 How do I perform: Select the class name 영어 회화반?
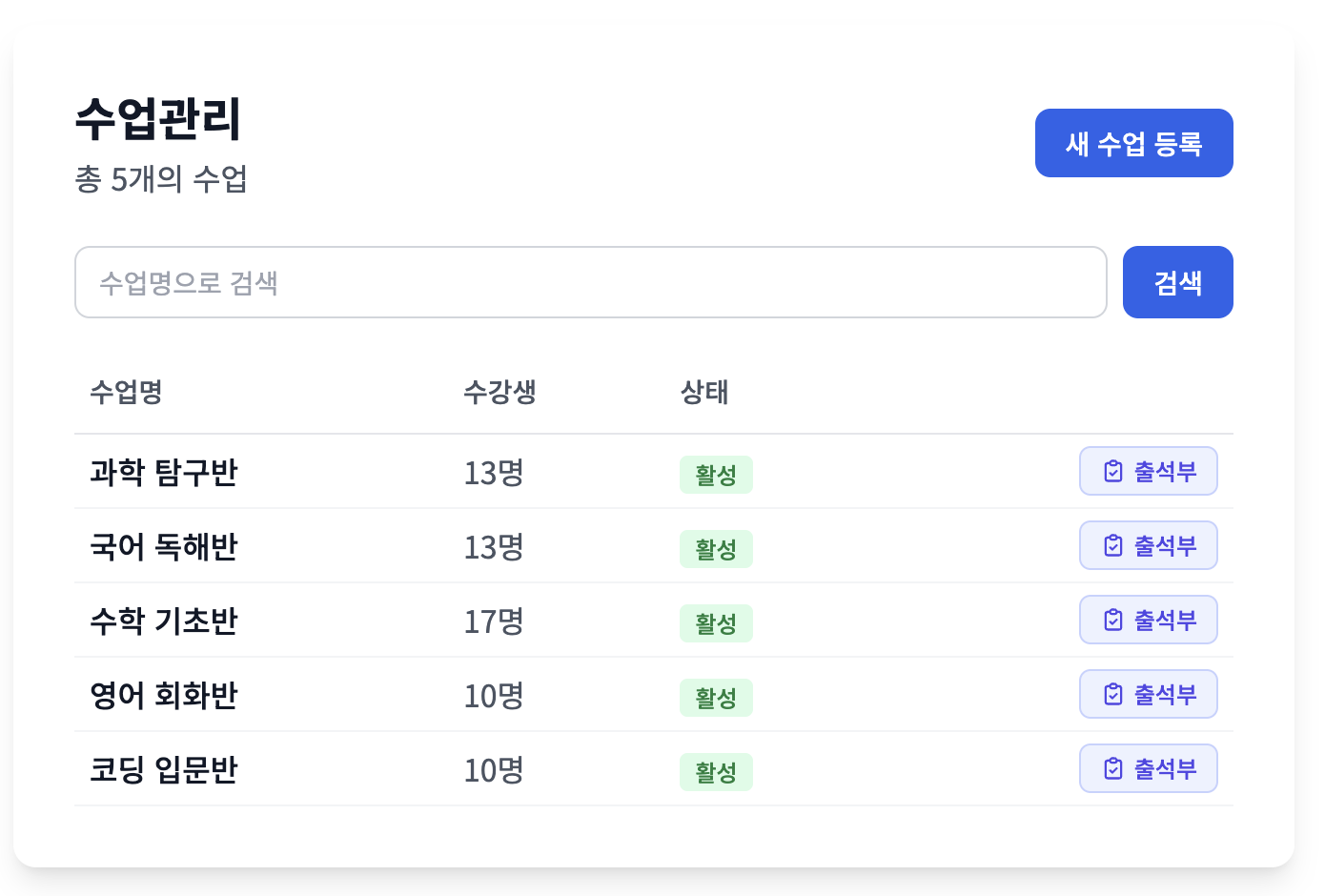tap(163, 695)
